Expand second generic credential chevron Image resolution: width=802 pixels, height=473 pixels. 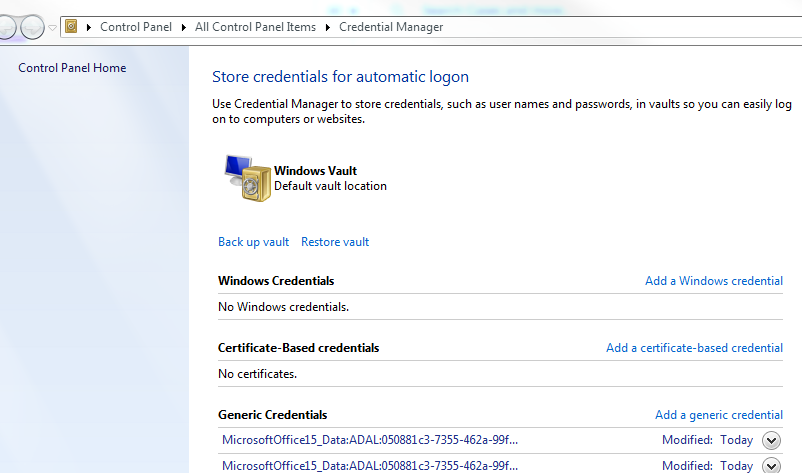[x=771, y=465]
